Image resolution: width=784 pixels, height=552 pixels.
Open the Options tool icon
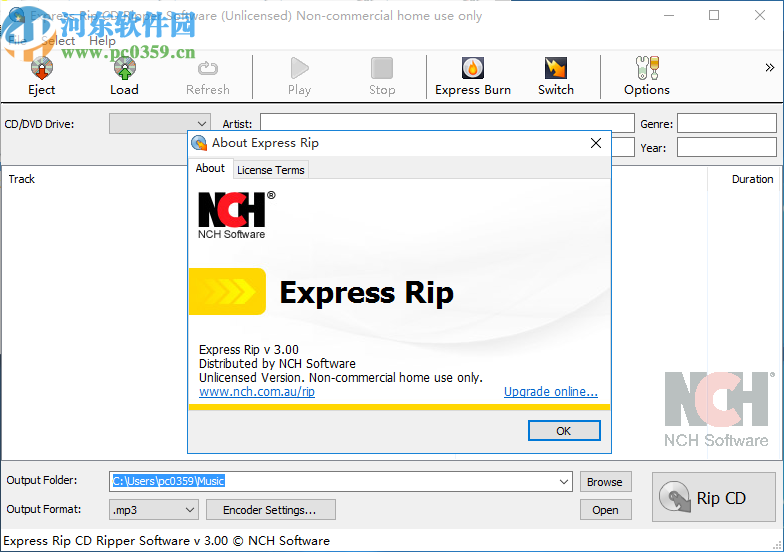pos(647,68)
